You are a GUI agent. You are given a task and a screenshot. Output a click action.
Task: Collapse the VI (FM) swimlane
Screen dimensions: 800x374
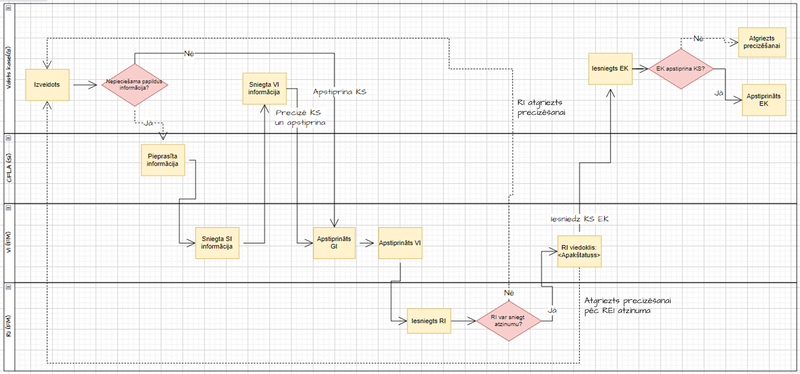(9, 207)
